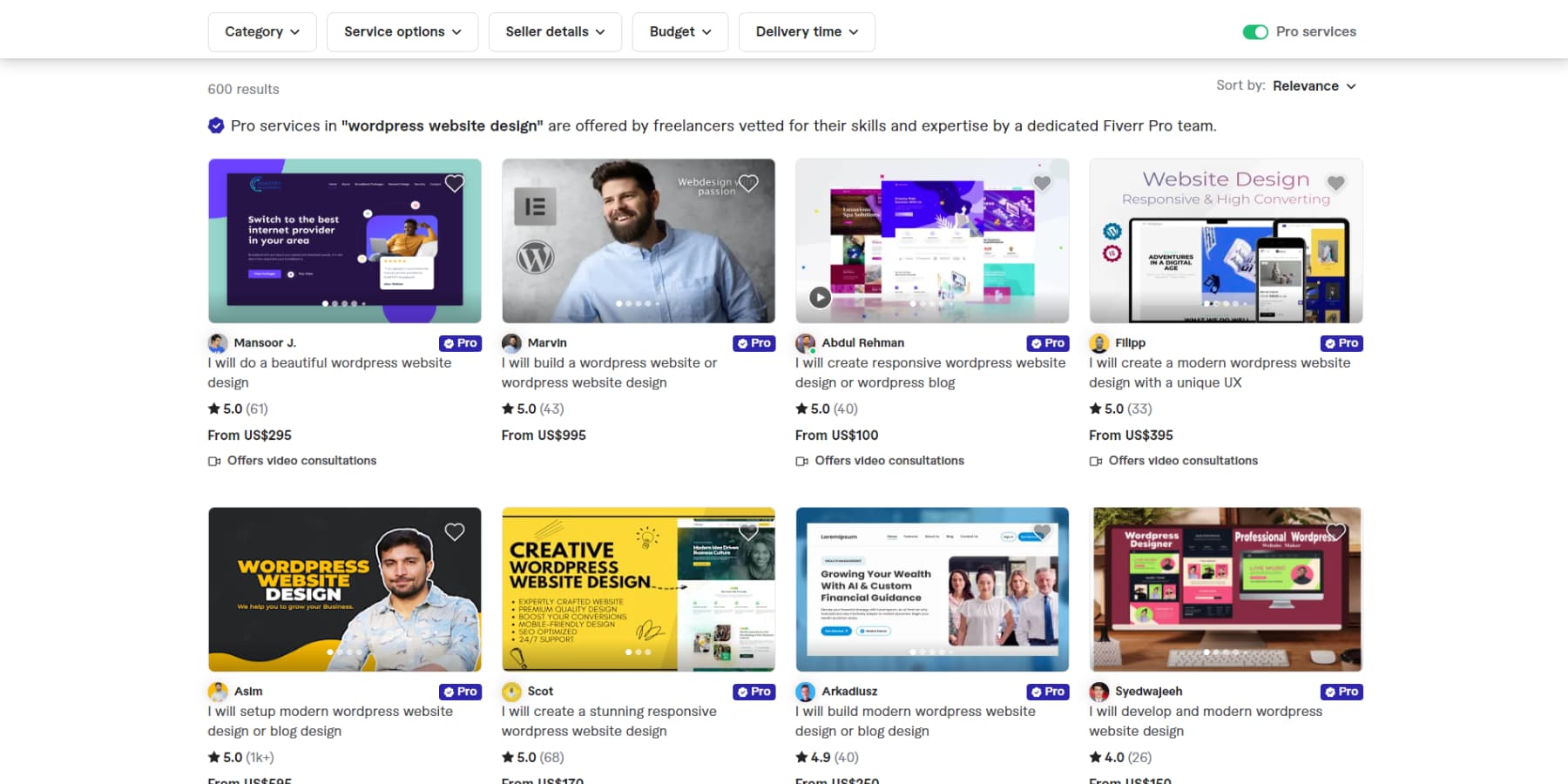The image size is (1568, 784).
Task: Play the video on Abdul Rehman's gig thumbnail
Action: [819, 297]
